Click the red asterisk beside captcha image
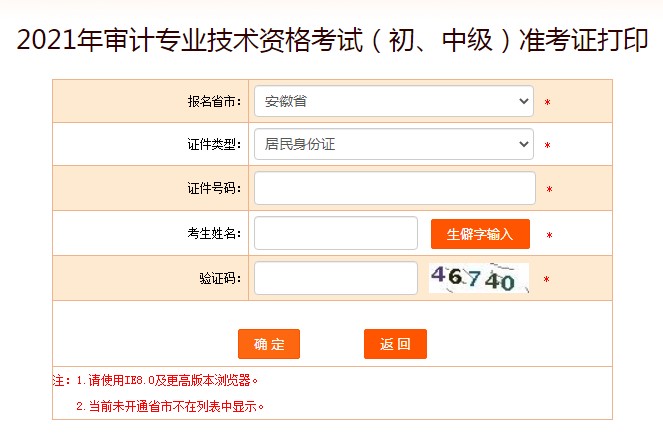The height and width of the screenshot is (441, 663). point(546,280)
